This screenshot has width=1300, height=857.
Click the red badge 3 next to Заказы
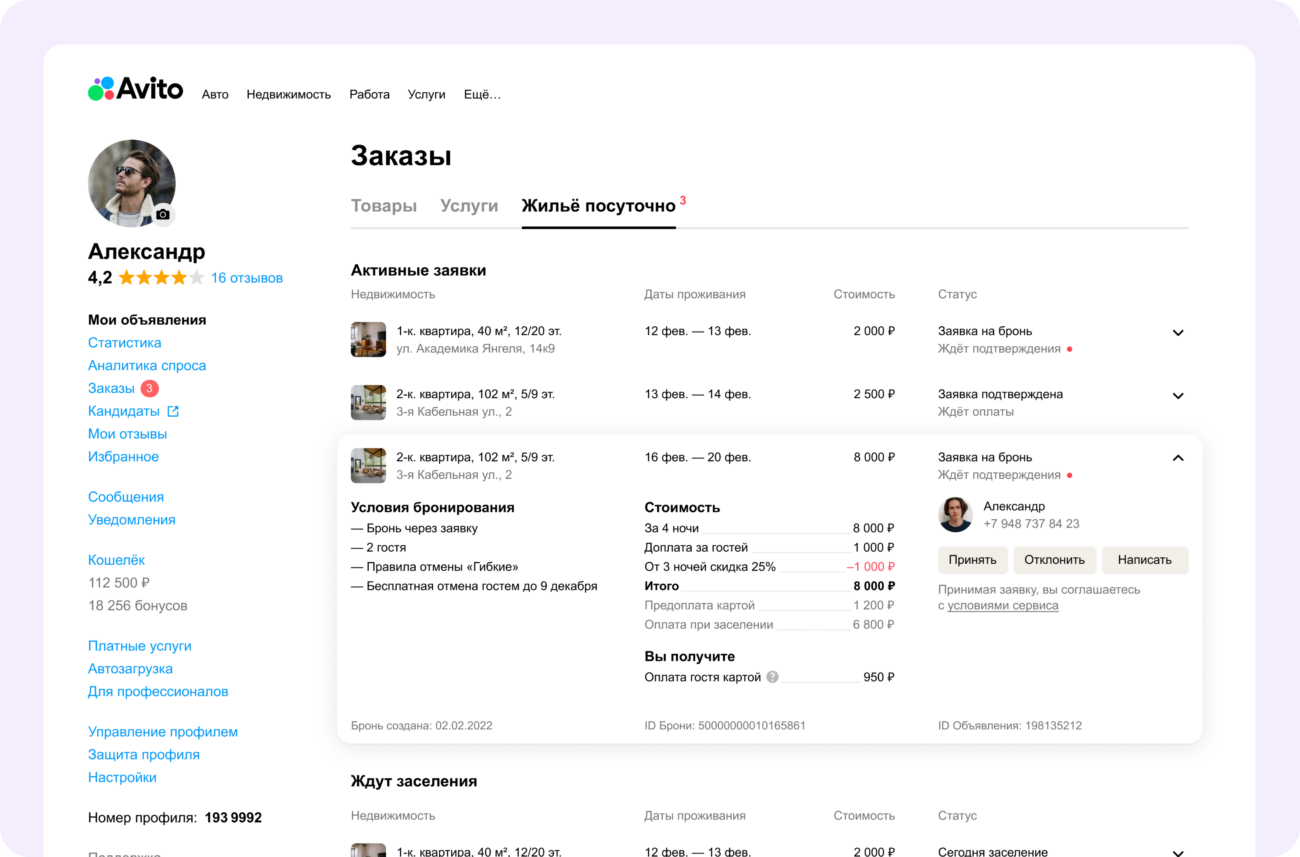[x=149, y=388]
